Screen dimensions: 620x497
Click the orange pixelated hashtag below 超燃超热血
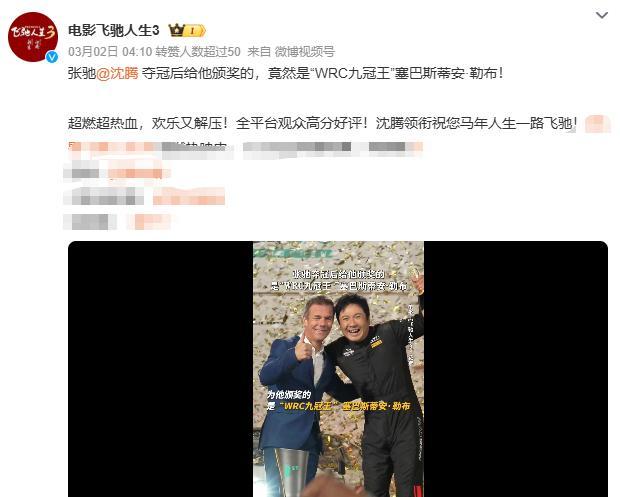point(115,147)
